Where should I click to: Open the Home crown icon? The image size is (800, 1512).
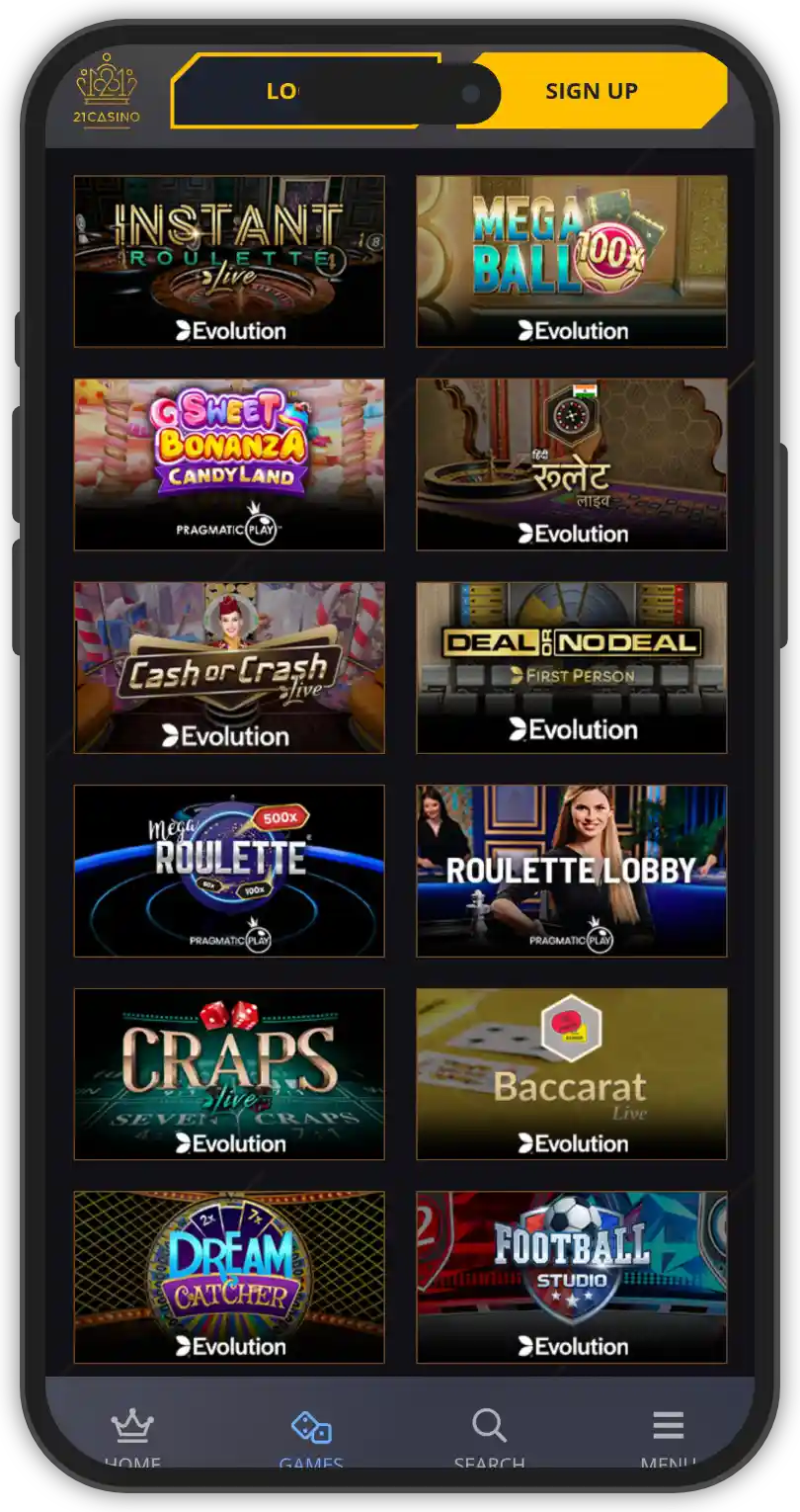[x=132, y=1426]
